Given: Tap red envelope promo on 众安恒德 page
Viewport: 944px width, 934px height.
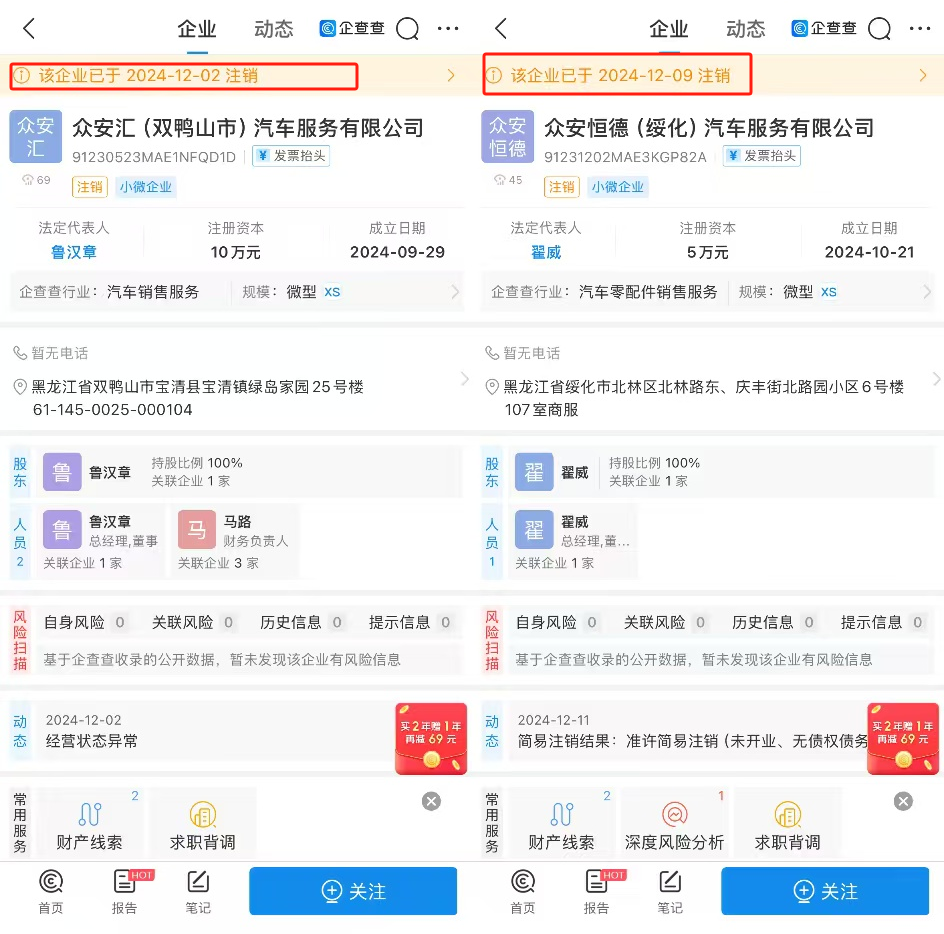Looking at the screenshot, I should pyautogui.click(x=903, y=738).
